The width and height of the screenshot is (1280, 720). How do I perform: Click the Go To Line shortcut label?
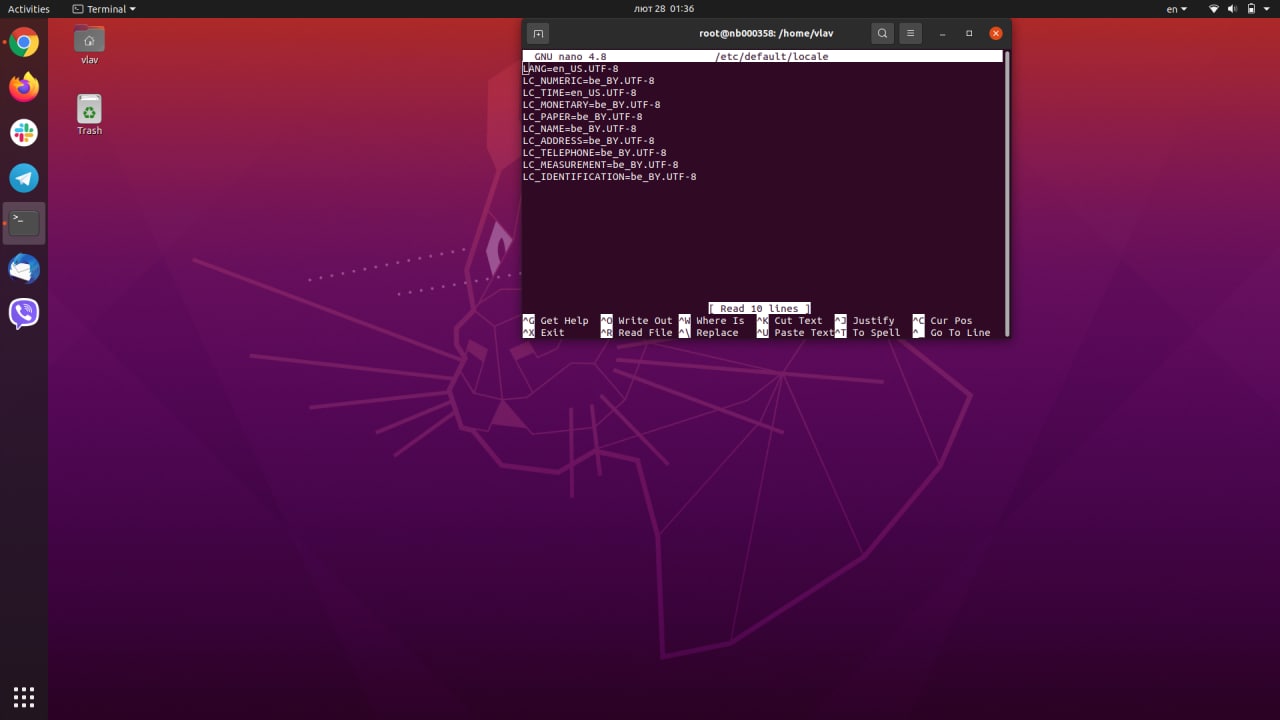coord(960,333)
